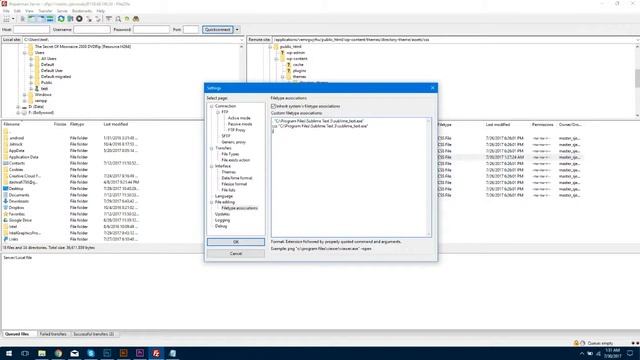
Task: Expand the Windows folder in local tree
Action: click(24, 95)
